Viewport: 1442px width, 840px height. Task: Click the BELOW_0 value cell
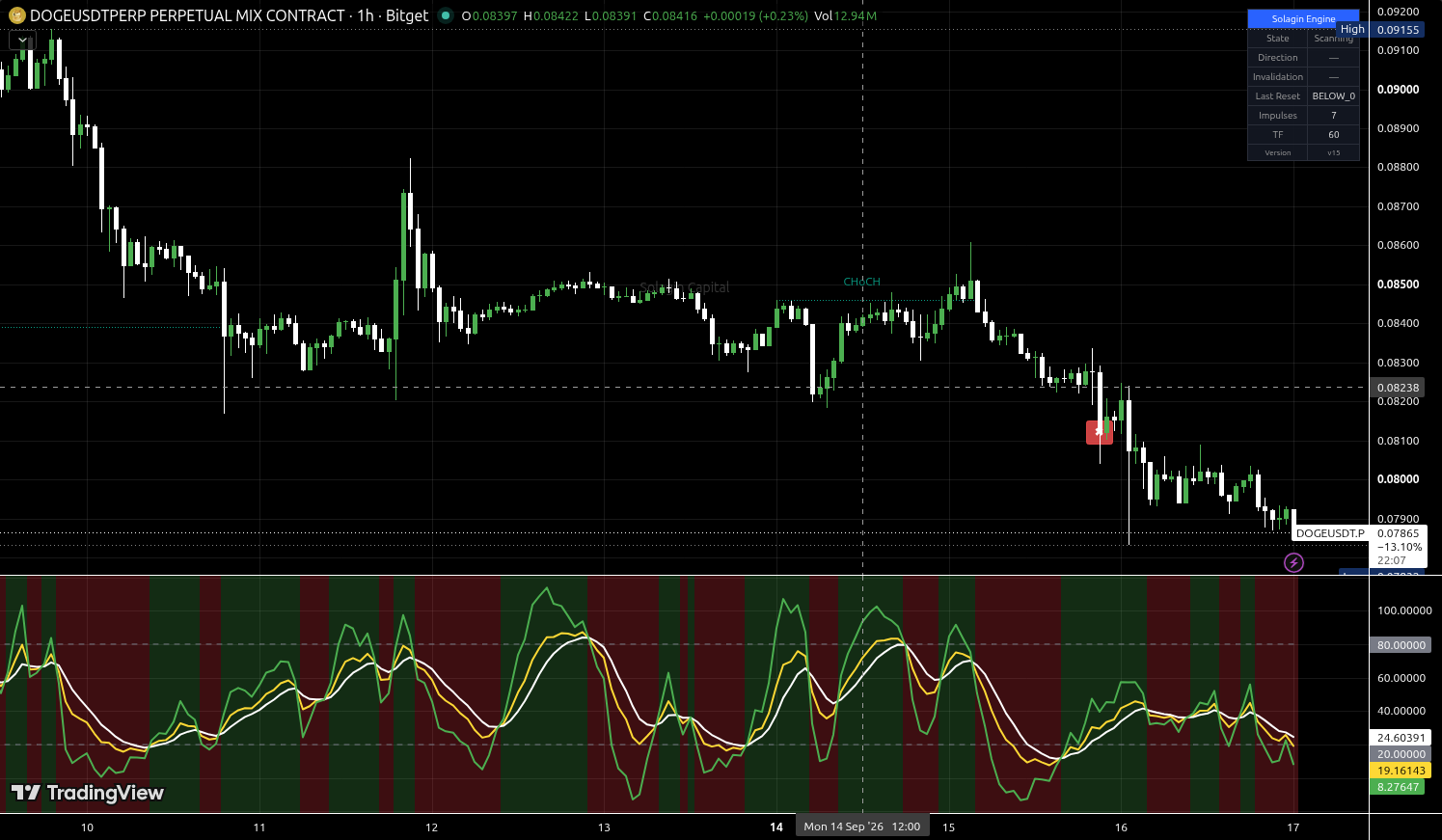pos(1334,96)
